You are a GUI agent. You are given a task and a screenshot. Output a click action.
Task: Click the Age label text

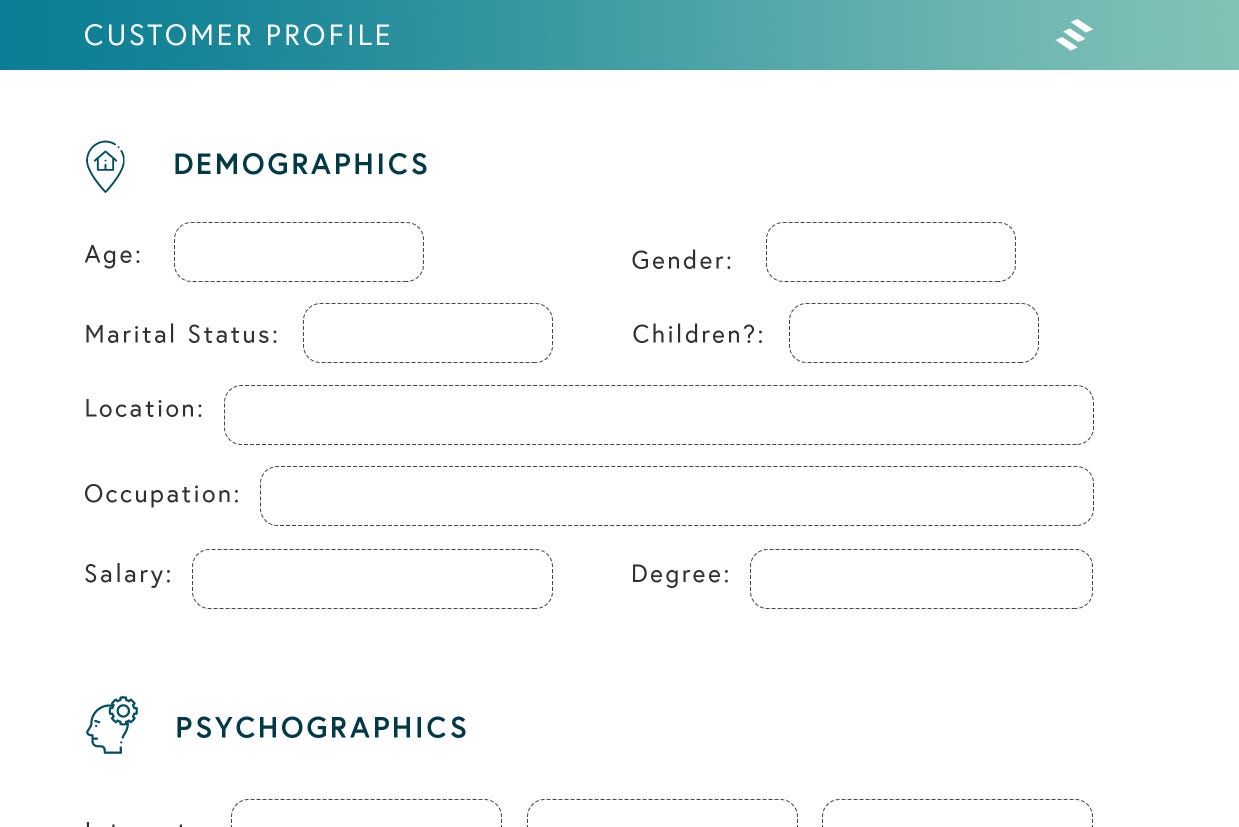(x=113, y=255)
